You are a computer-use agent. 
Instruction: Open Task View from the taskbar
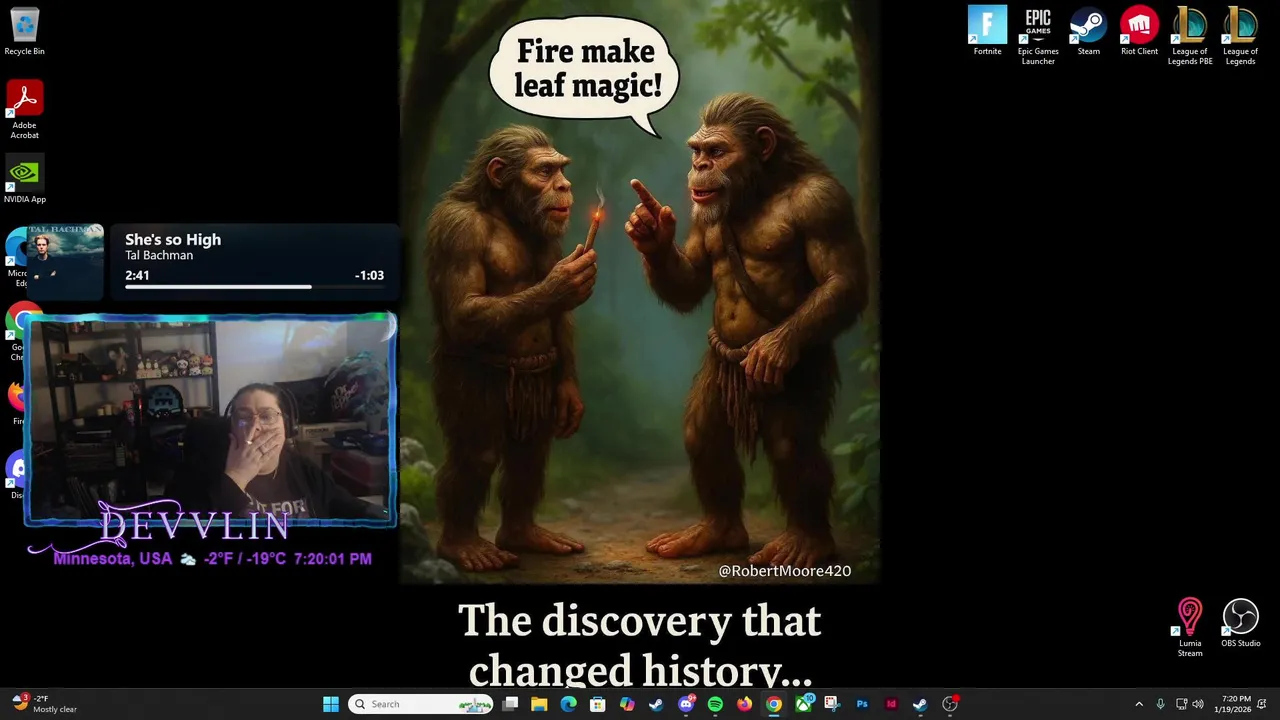510,704
